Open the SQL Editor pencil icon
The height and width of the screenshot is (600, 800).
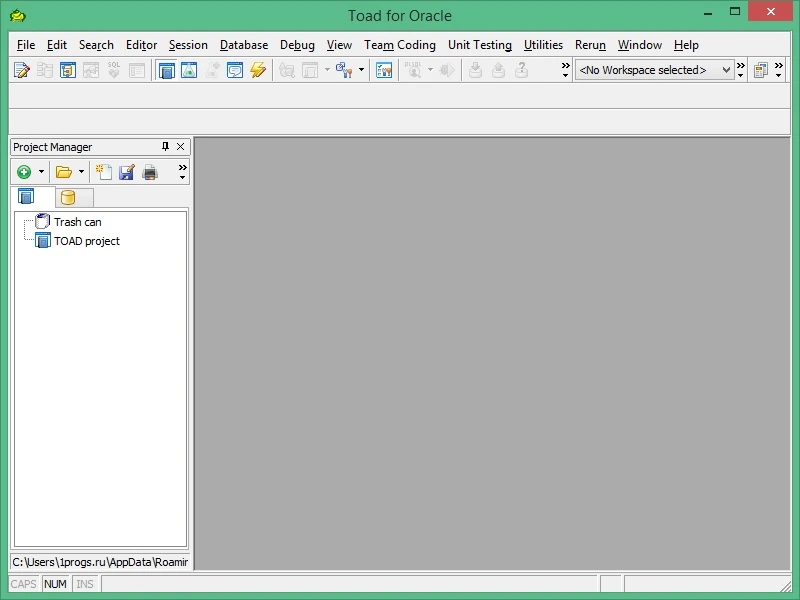coord(21,70)
